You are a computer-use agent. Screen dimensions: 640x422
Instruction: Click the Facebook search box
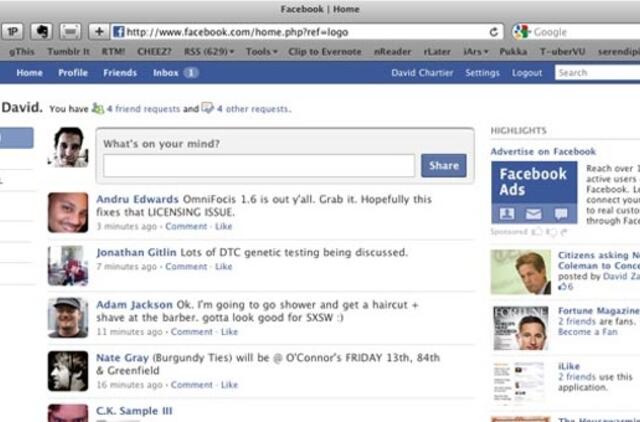click(x=597, y=73)
